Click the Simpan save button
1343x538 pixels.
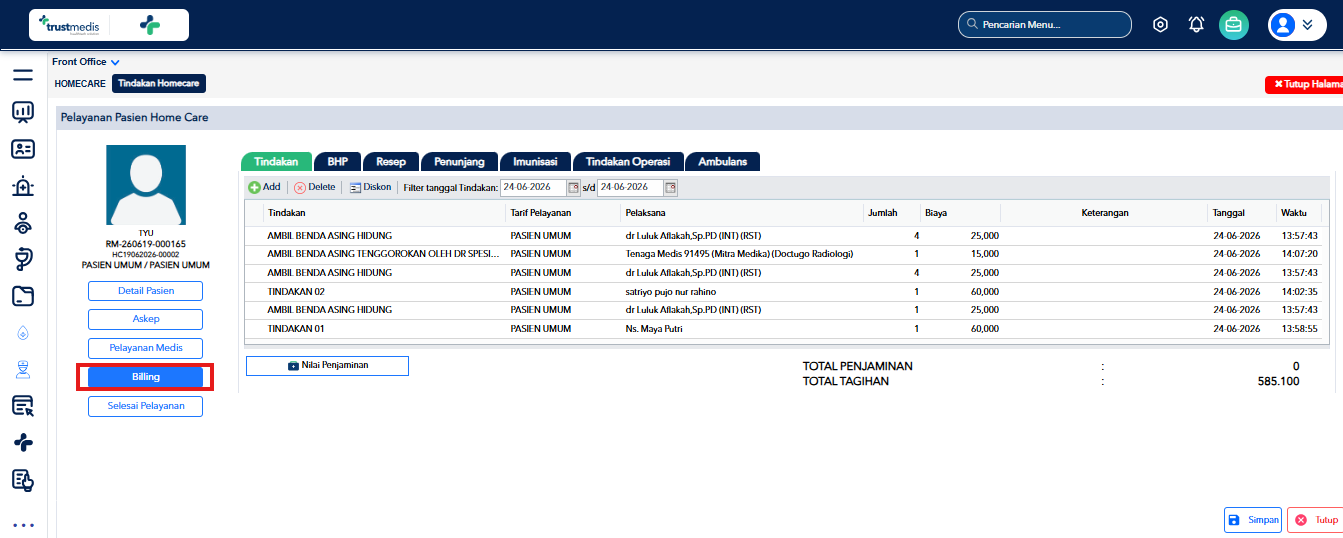(1253, 520)
